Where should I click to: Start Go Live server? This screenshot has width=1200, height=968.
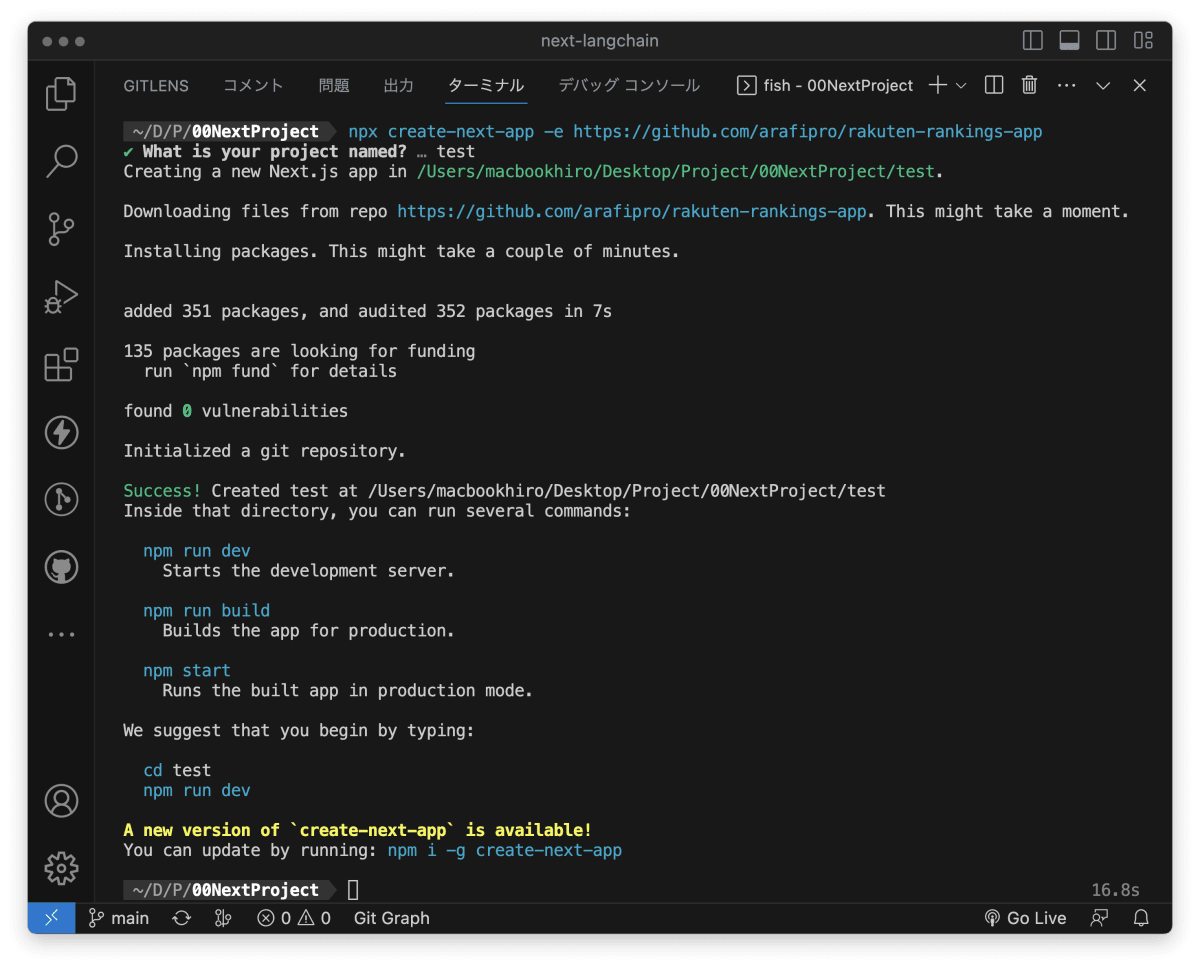(x=1025, y=918)
